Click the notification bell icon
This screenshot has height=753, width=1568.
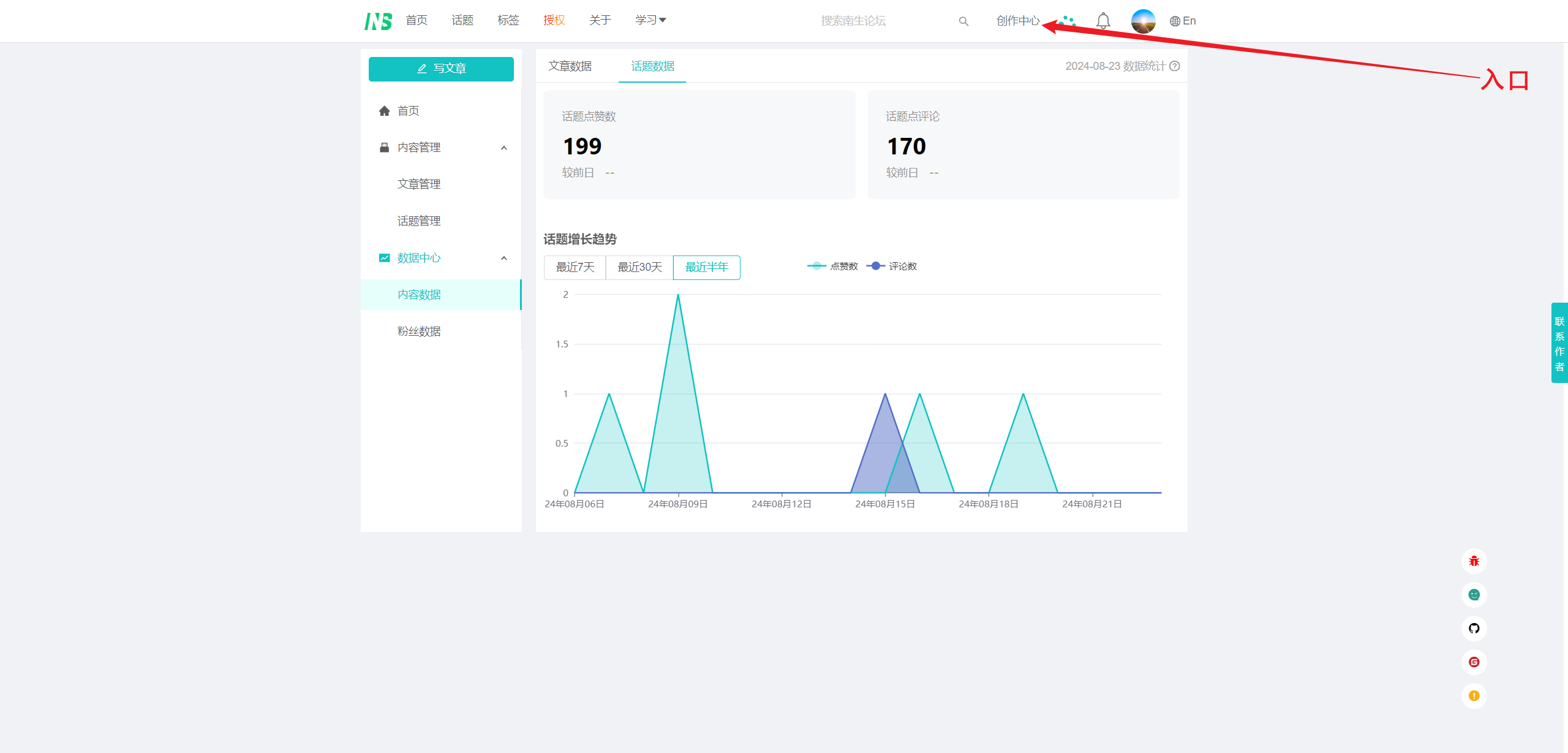point(1103,21)
